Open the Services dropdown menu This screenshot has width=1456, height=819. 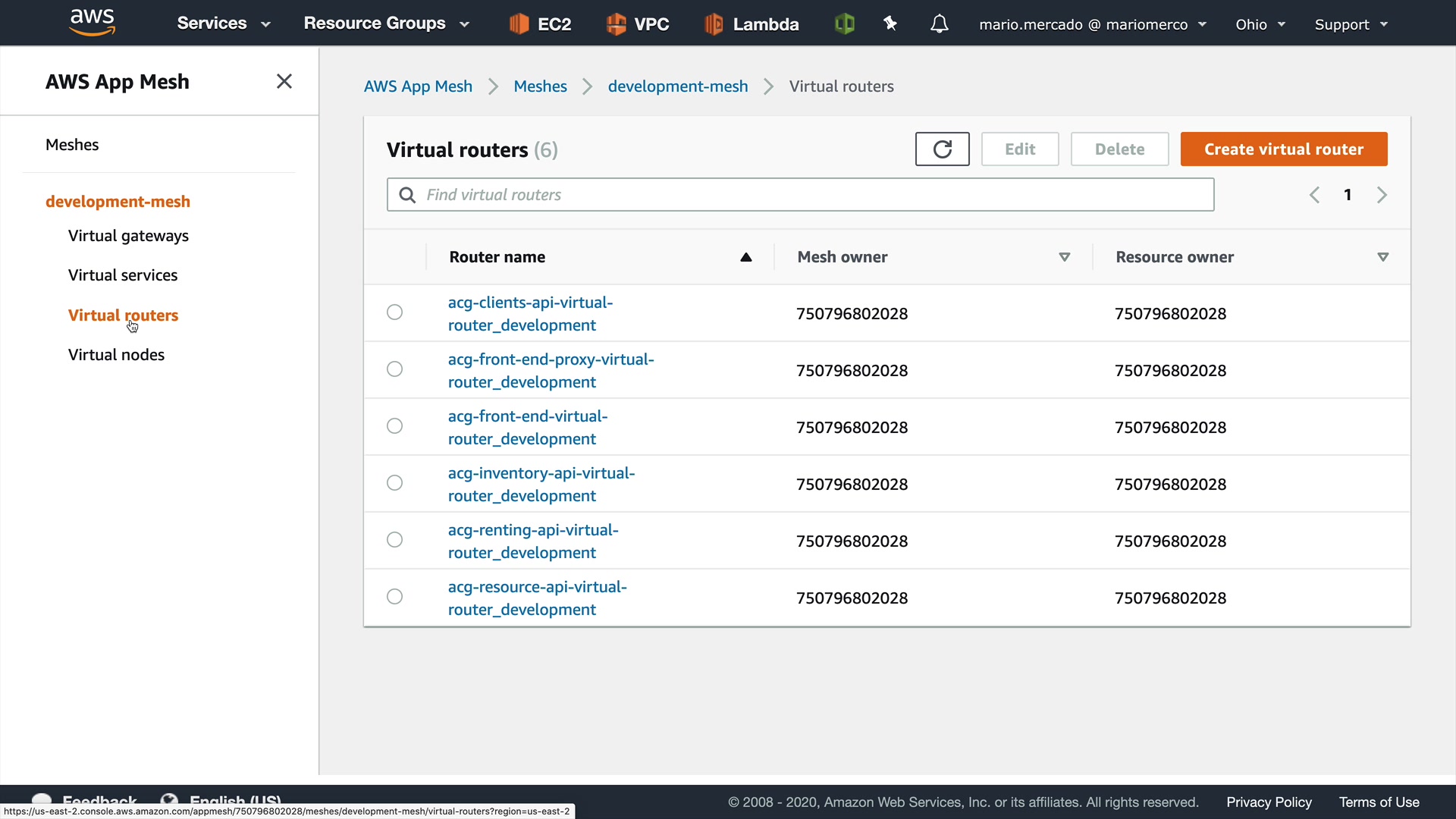coord(223,24)
